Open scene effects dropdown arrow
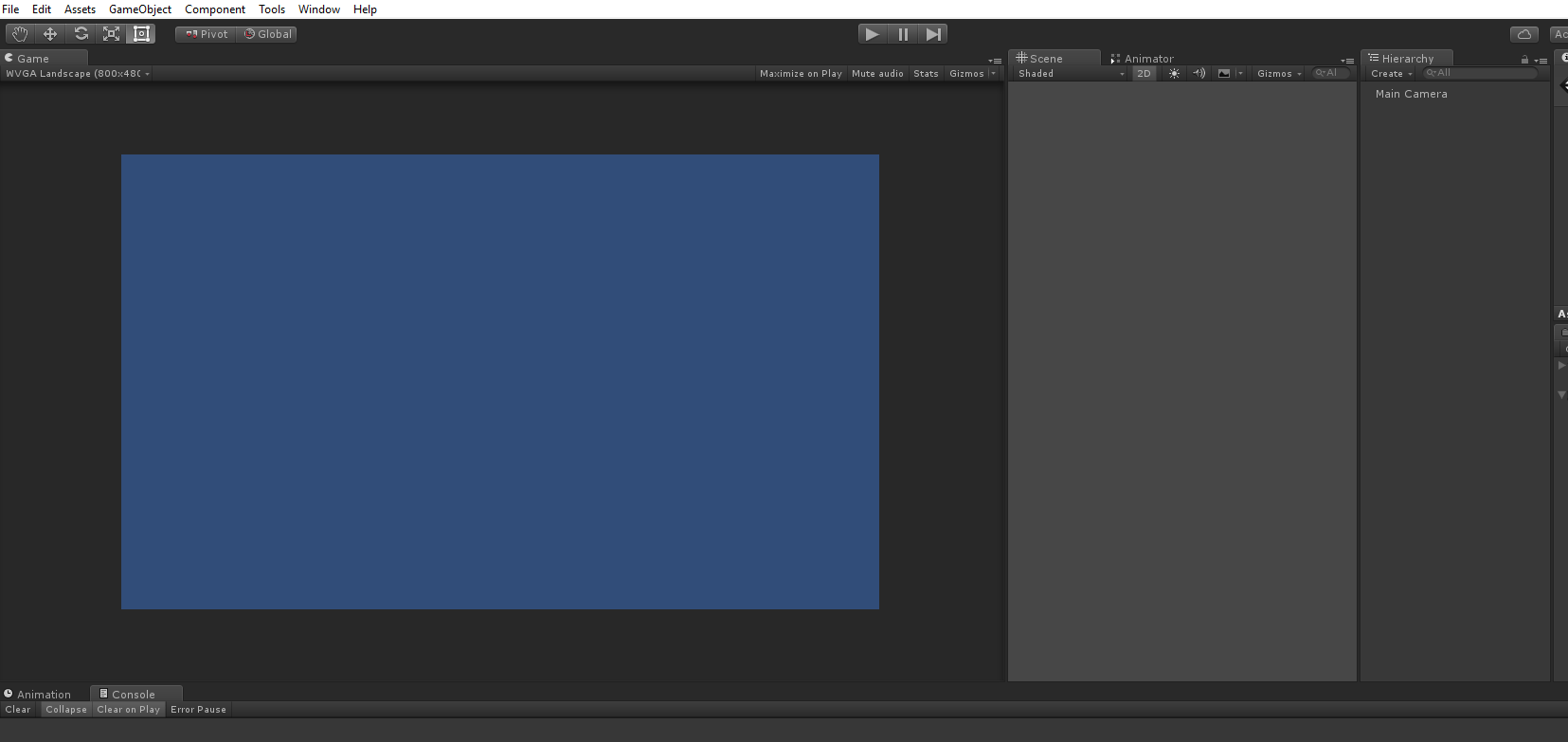1568x742 pixels. tap(1240, 73)
